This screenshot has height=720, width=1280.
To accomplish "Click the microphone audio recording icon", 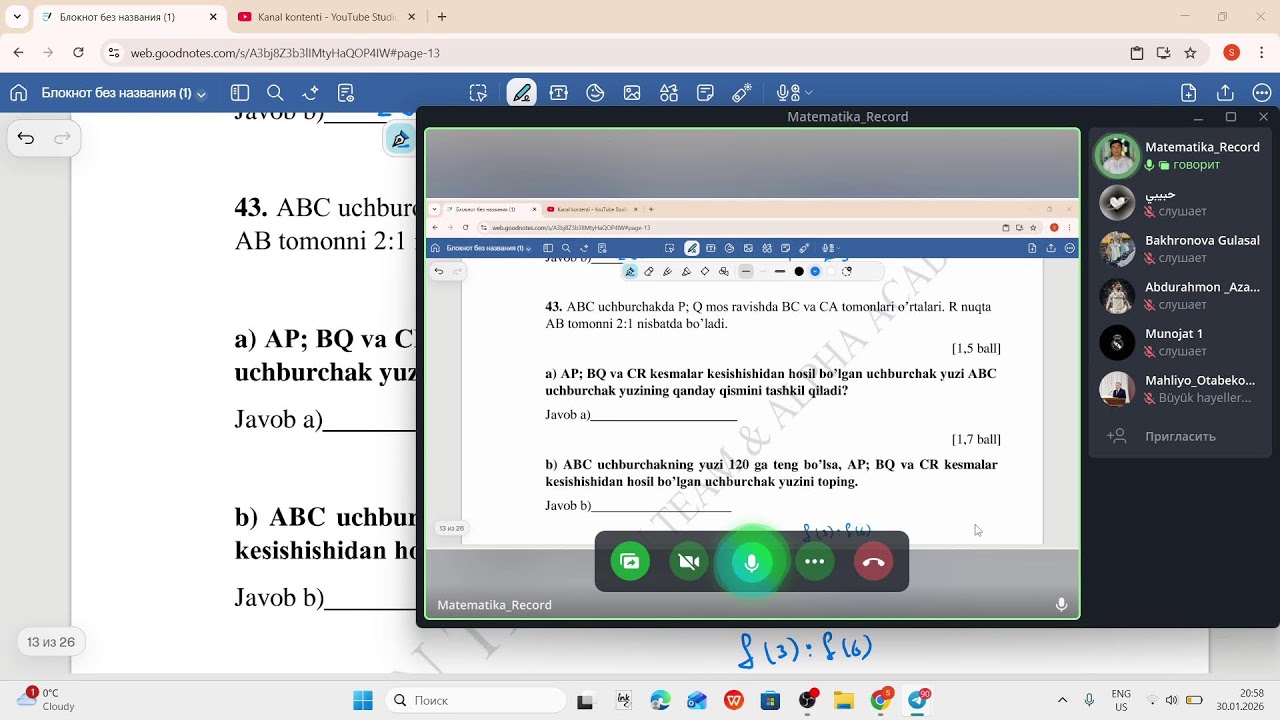I will 787,93.
